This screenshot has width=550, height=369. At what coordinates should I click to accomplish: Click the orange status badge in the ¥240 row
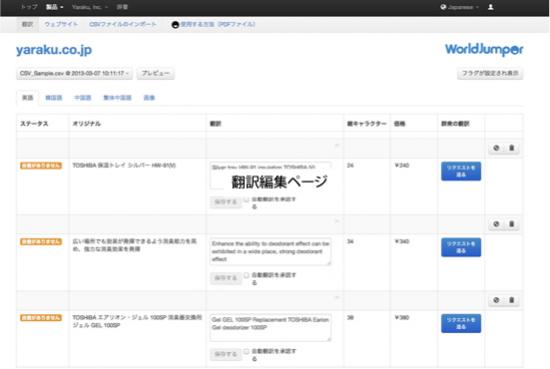tap(41, 166)
